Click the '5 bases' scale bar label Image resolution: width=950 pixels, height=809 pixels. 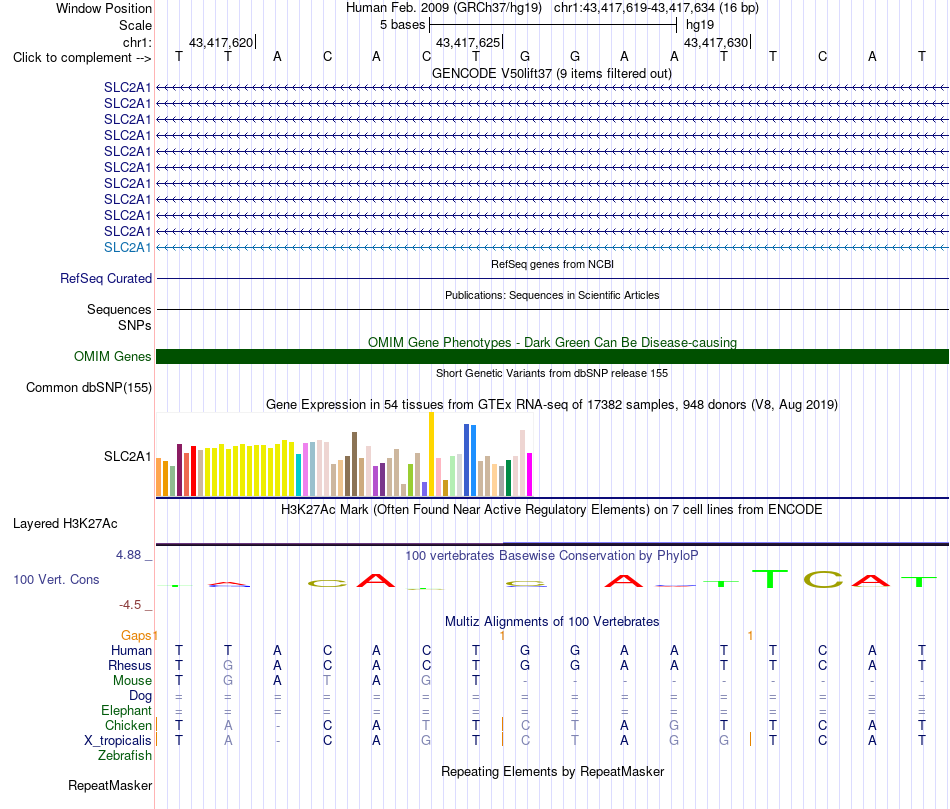(402, 25)
